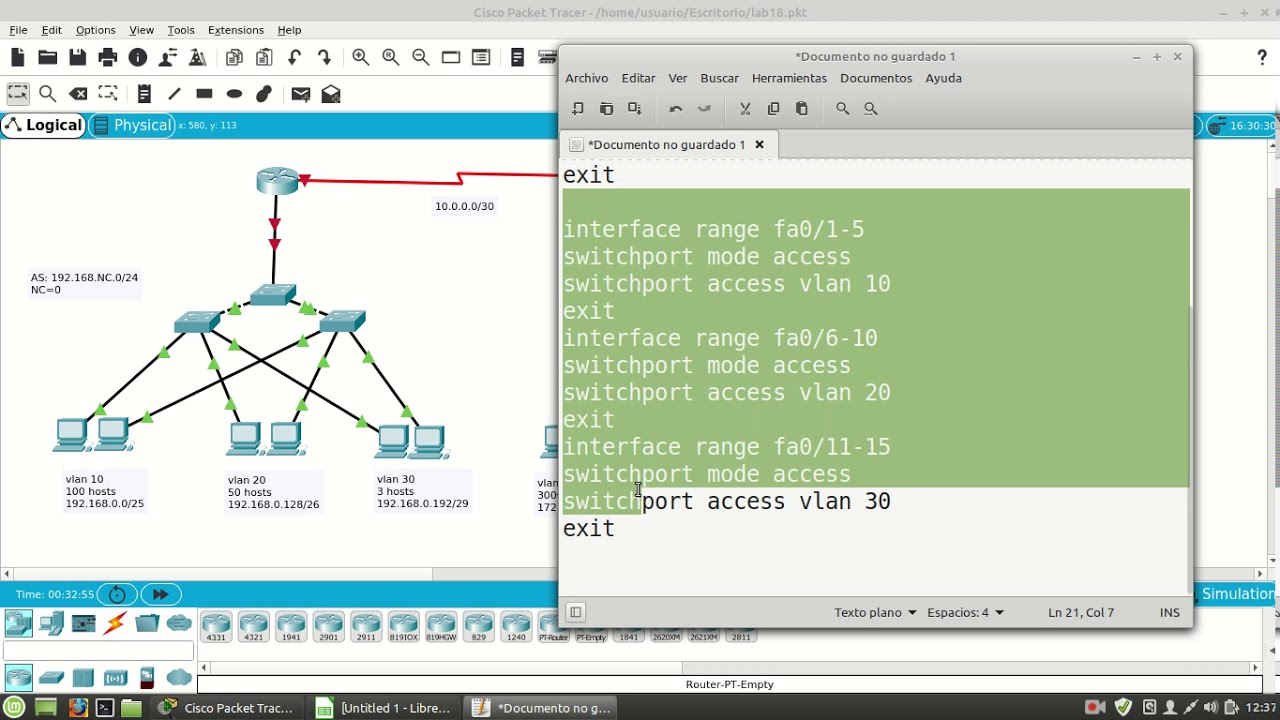The image size is (1280, 720).
Task: Open Buscar menu in text editor
Action: tap(719, 78)
